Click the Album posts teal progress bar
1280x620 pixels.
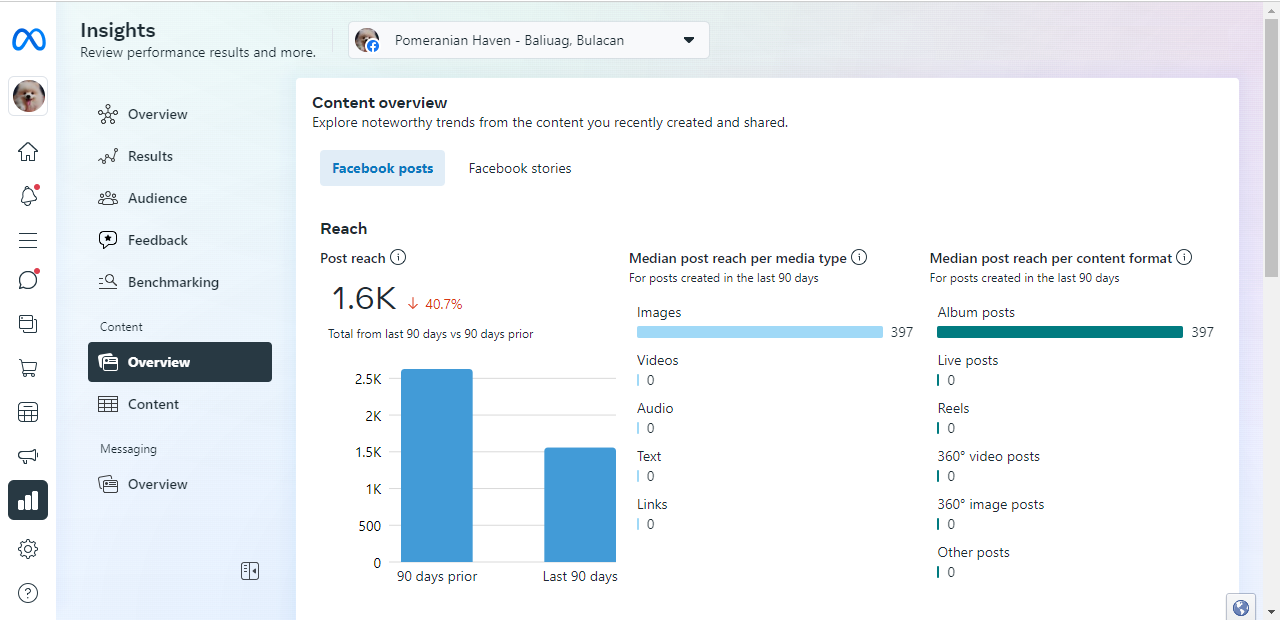[1060, 332]
